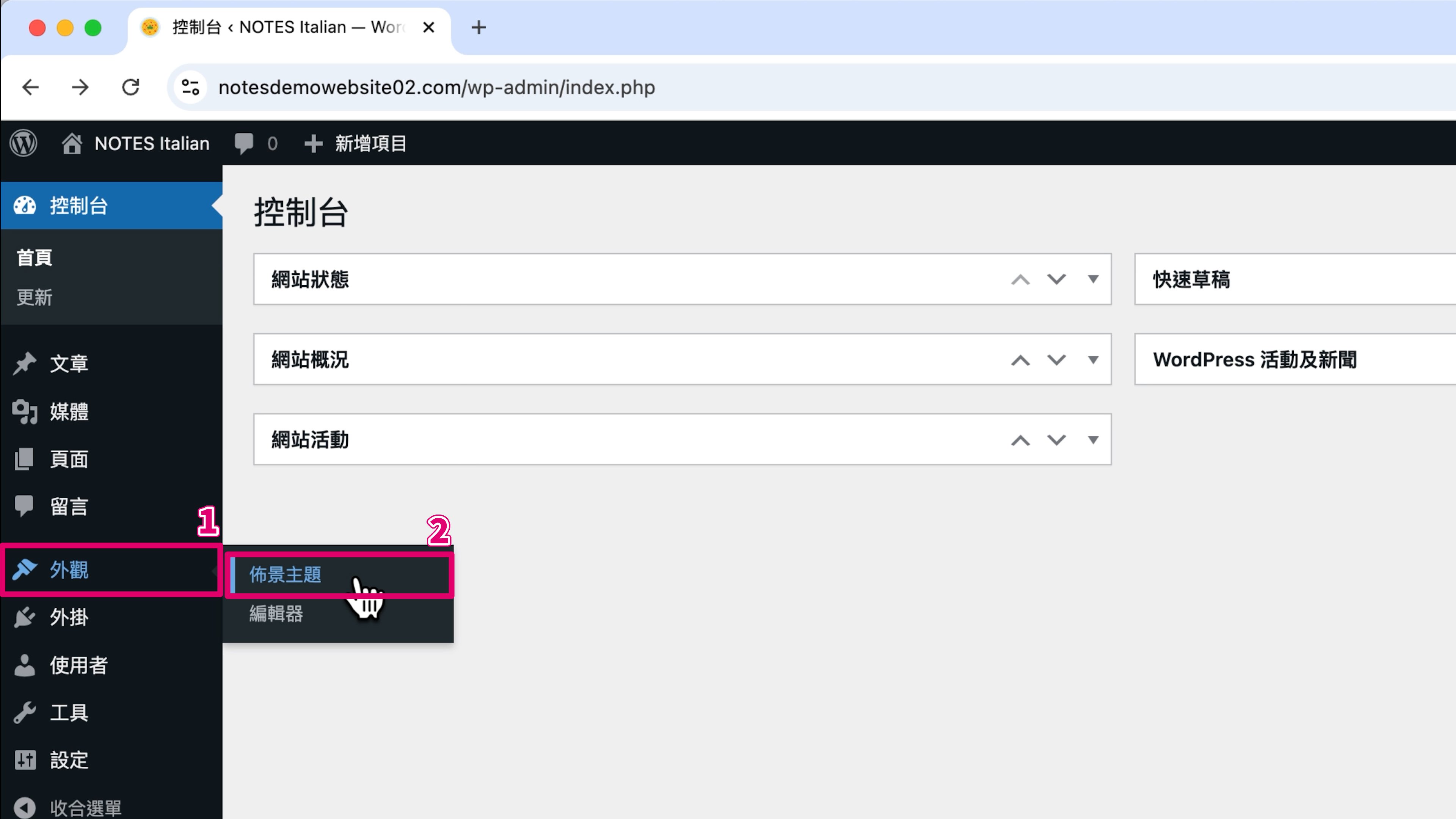This screenshot has height=819, width=1456.
Task: Click the browser address bar URL
Action: (x=436, y=87)
